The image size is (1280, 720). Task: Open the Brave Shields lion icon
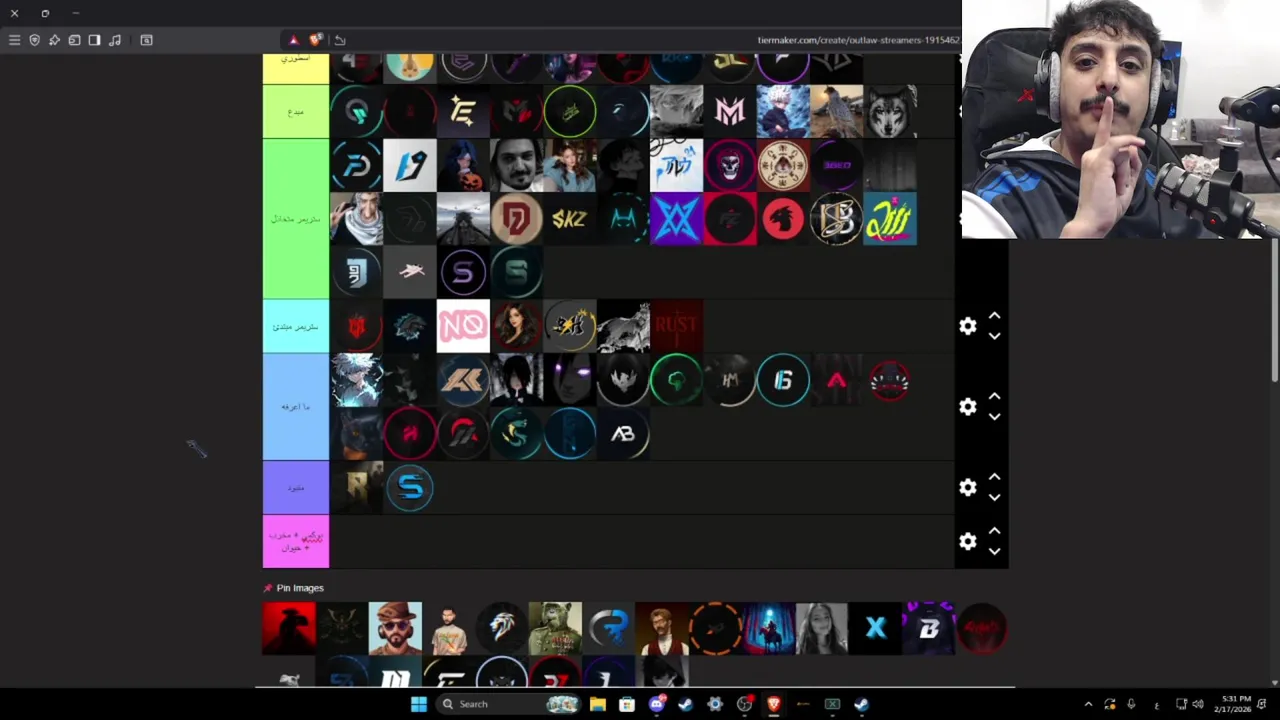(x=316, y=40)
